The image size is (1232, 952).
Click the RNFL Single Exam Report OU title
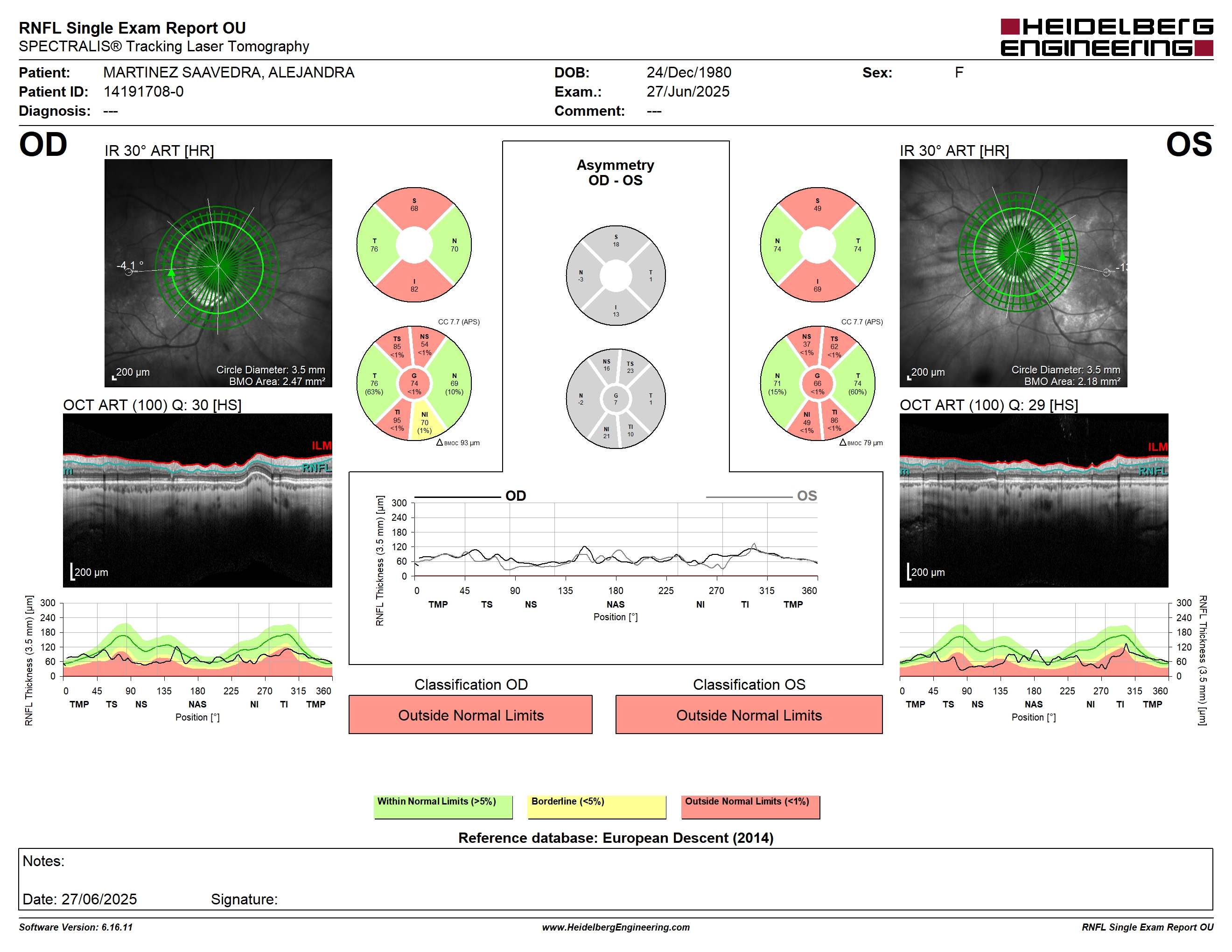[x=132, y=28]
